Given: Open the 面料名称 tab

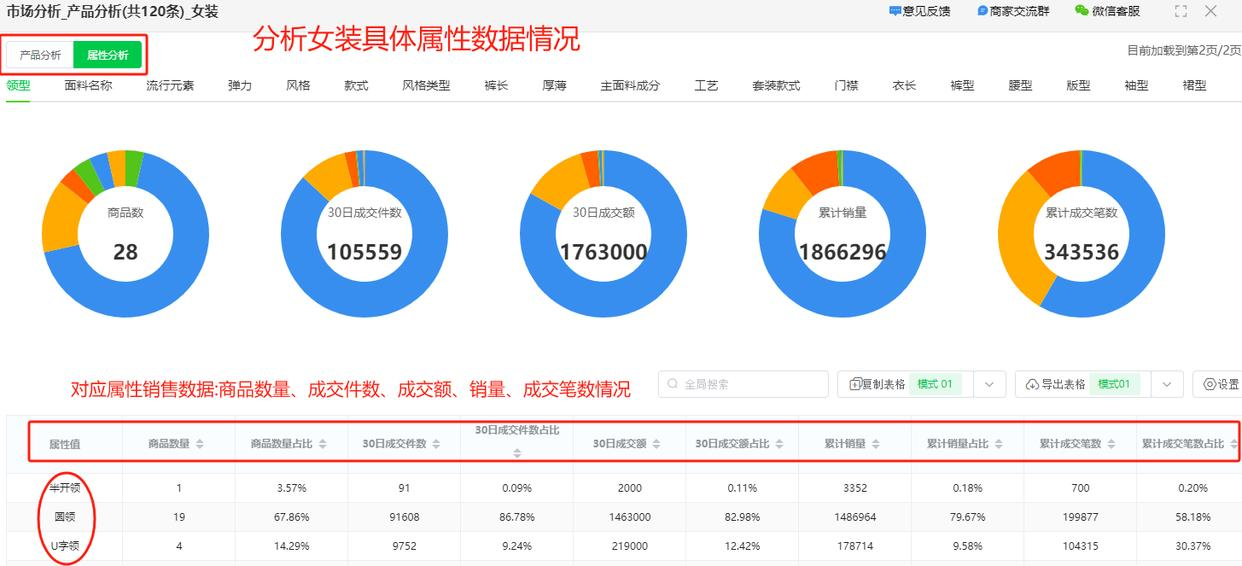Looking at the screenshot, I should point(88,86).
